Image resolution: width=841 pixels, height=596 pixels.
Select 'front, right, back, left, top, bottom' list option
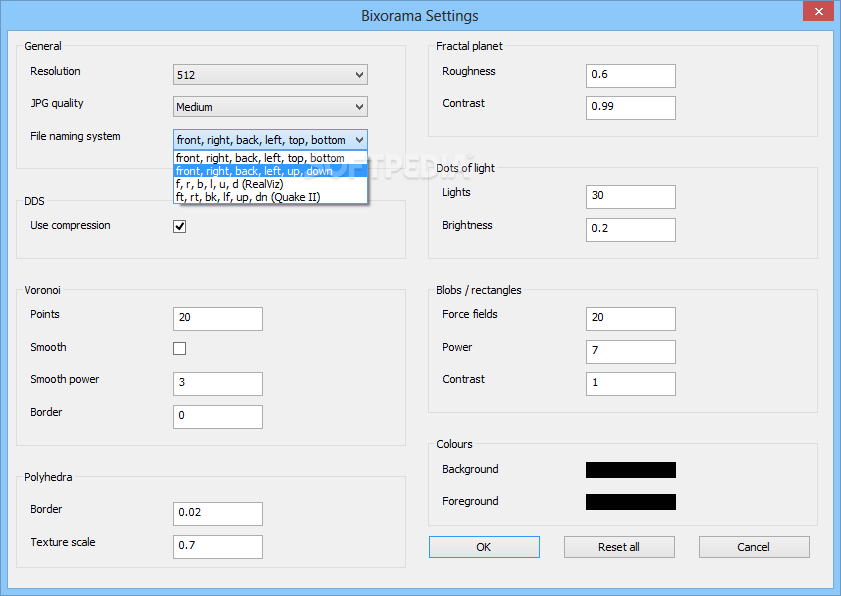pos(270,158)
